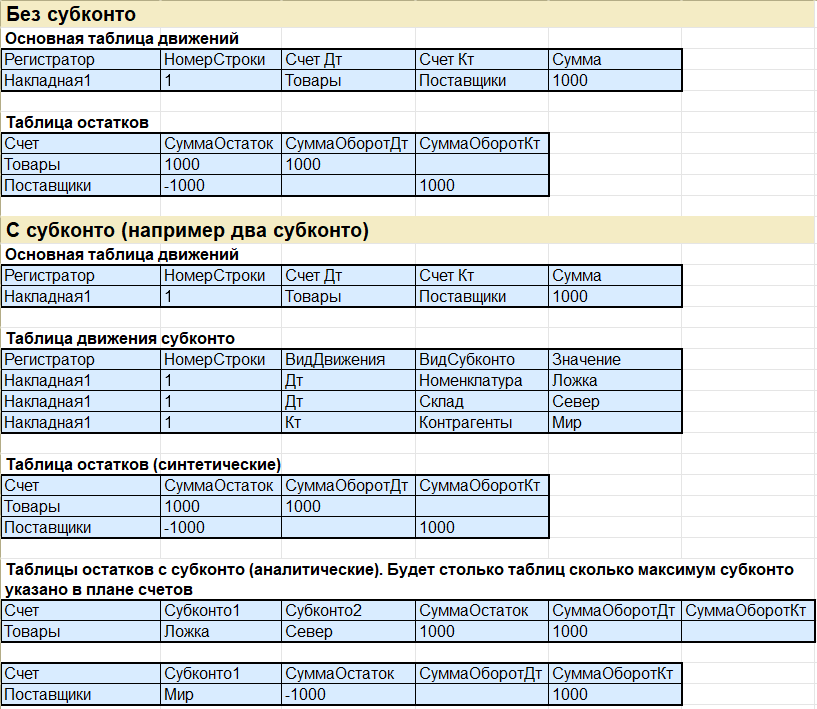Click the 'Таблица движения субконто' title

coord(120,339)
